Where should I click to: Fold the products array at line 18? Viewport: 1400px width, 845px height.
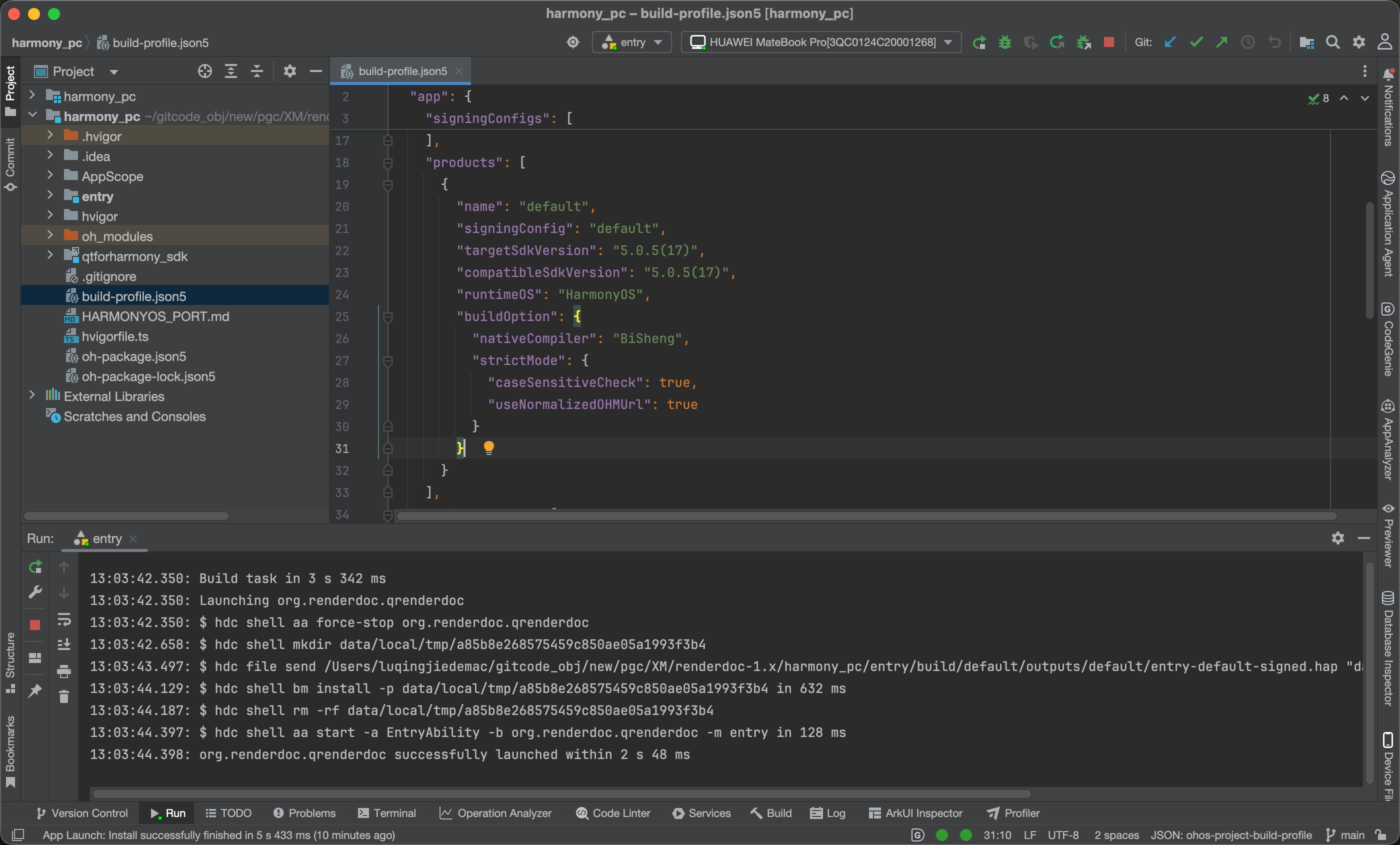coord(388,162)
